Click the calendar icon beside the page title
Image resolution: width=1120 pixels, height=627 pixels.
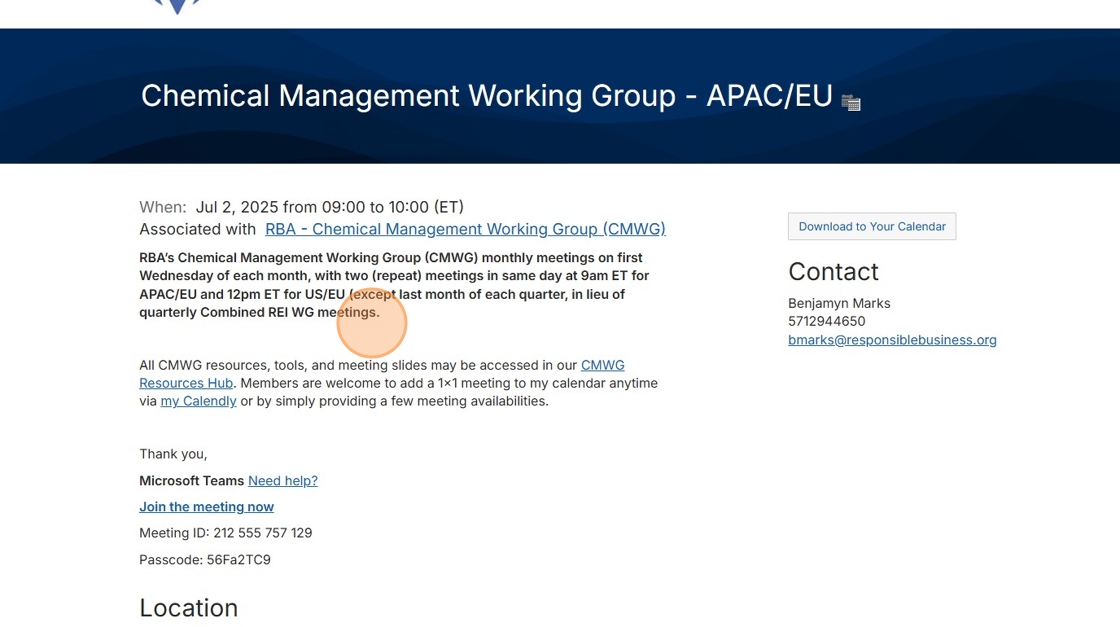click(851, 103)
